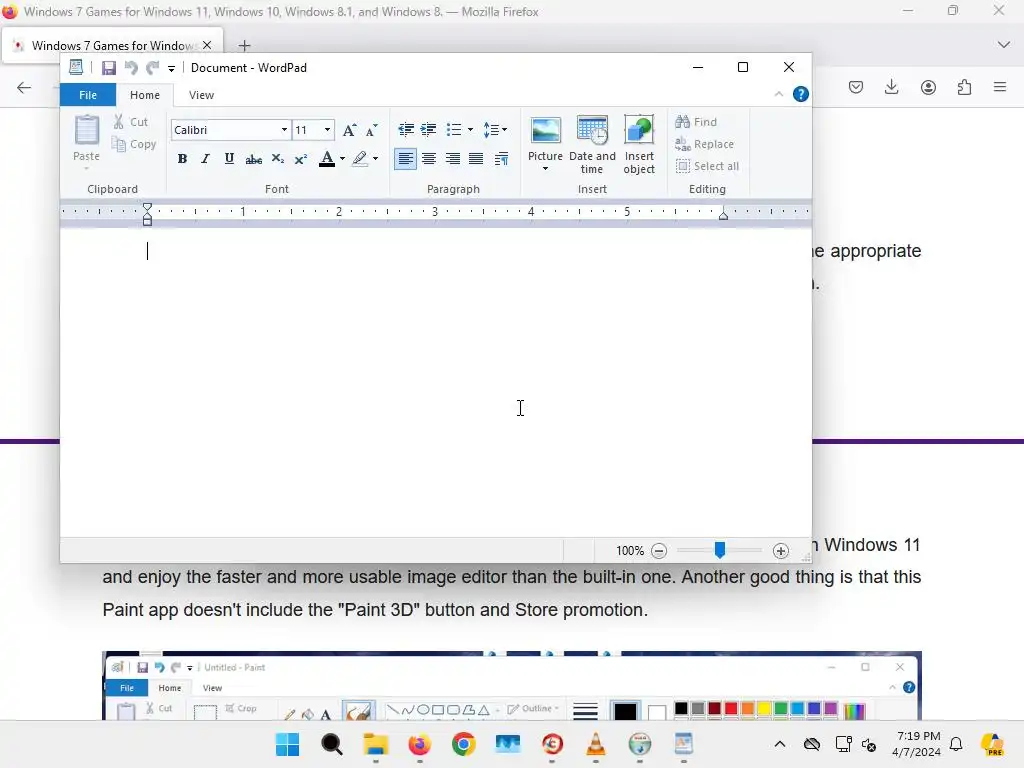This screenshot has height=768, width=1024.
Task: Click the ruler right indent marker
Action: pos(723,215)
